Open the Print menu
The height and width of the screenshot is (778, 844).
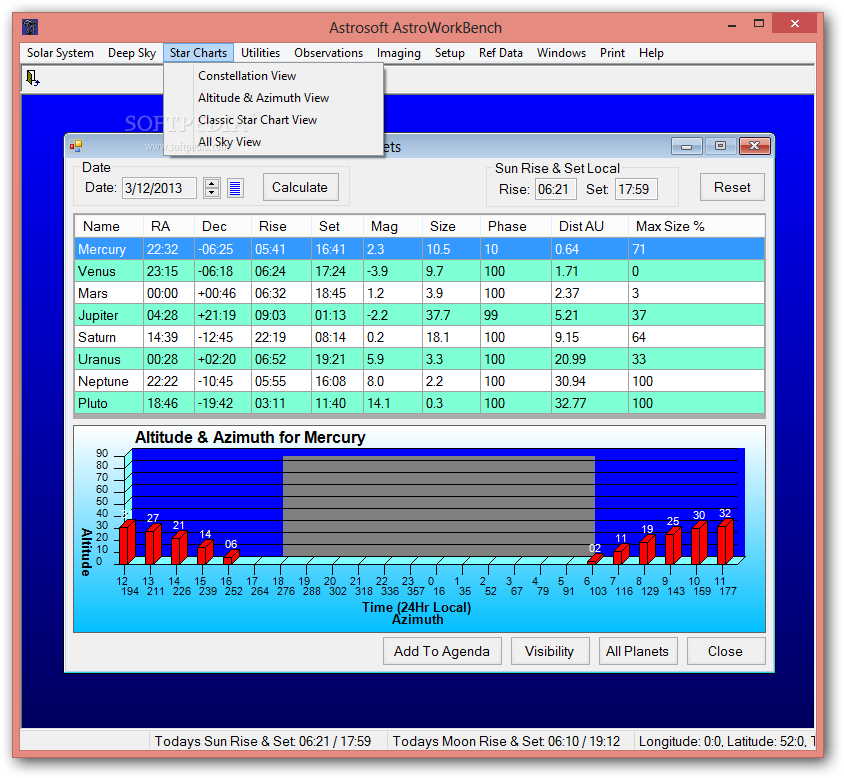613,53
